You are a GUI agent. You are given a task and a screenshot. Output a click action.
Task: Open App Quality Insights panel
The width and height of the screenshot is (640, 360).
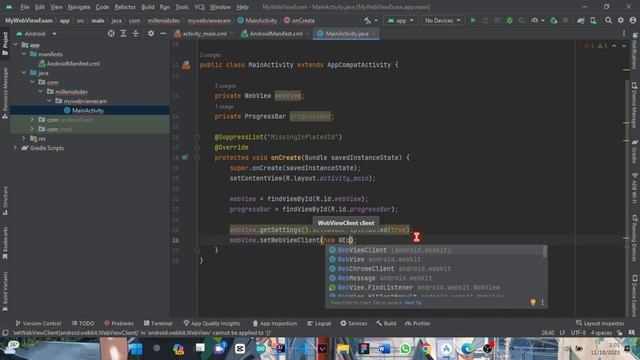[211, 323]
